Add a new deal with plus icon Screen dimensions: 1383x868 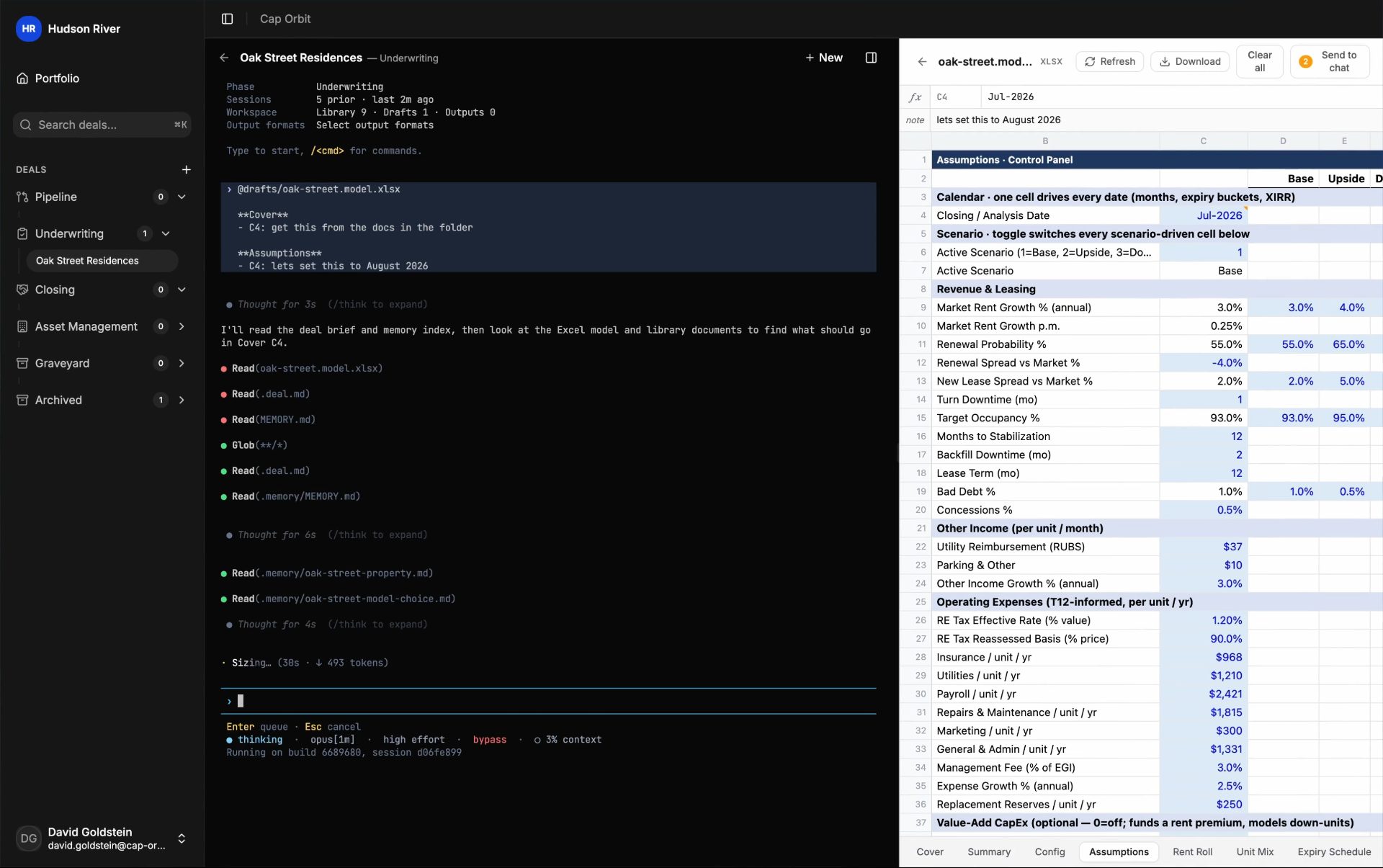[186, 169]
